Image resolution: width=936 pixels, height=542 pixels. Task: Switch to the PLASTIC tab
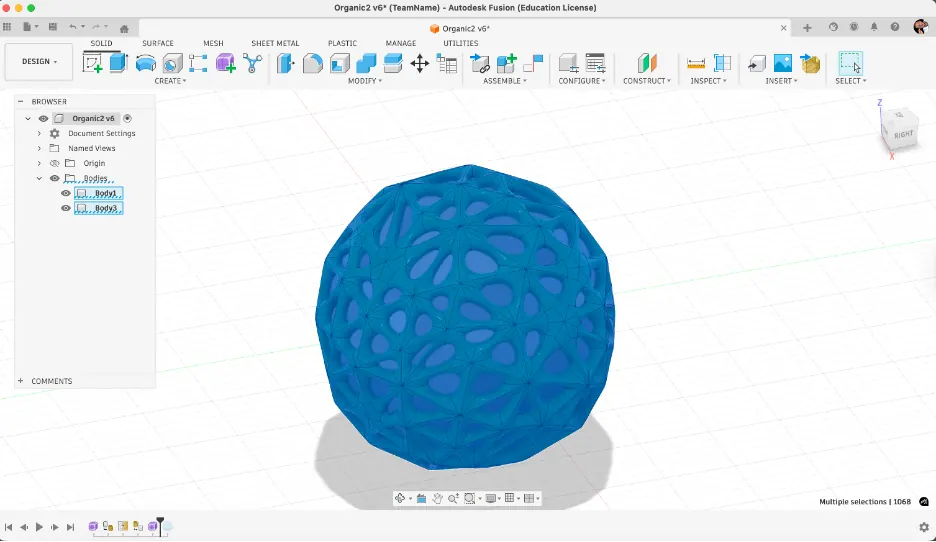342,43
